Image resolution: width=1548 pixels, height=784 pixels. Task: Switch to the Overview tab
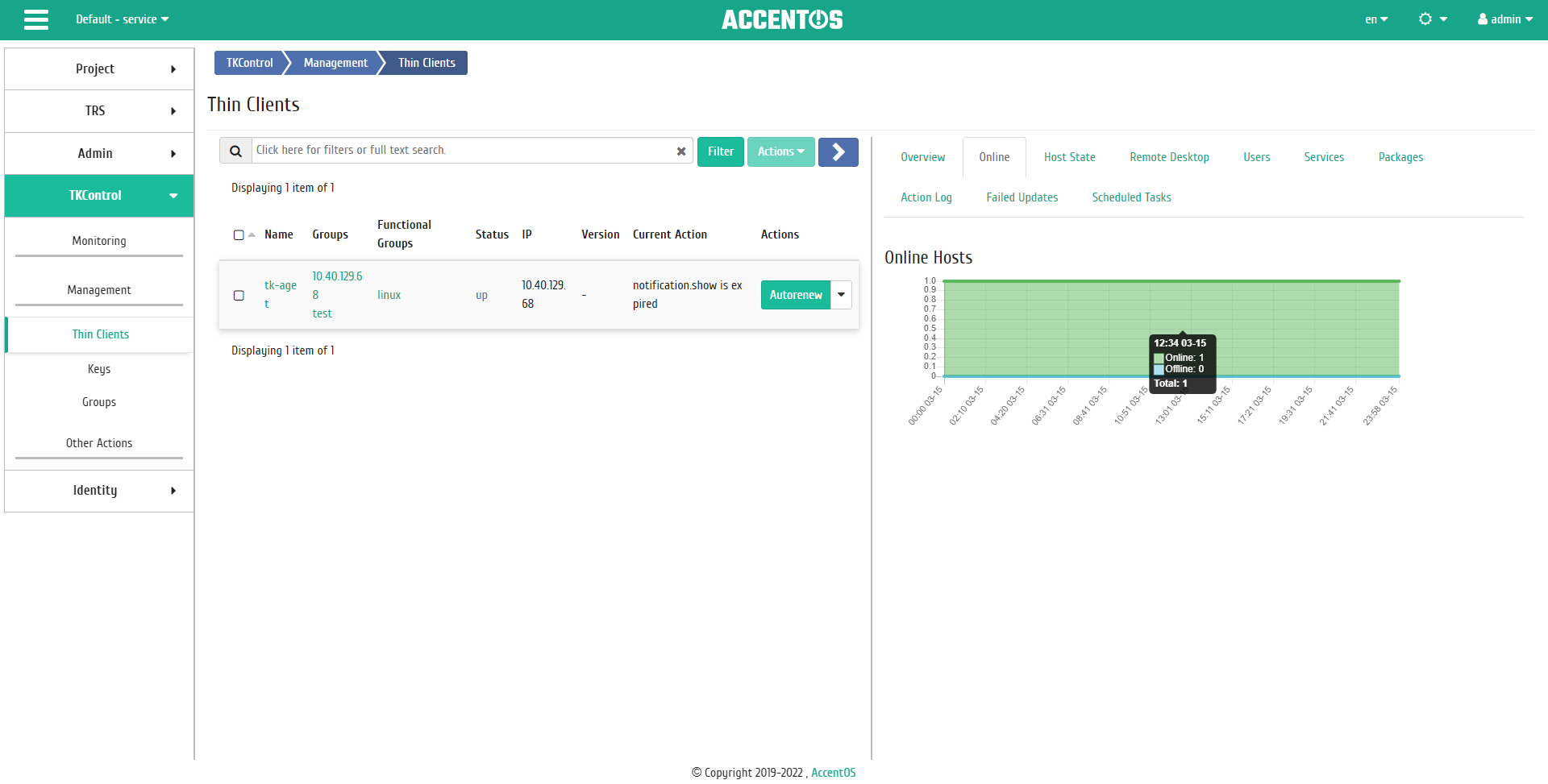coord(923,157)
